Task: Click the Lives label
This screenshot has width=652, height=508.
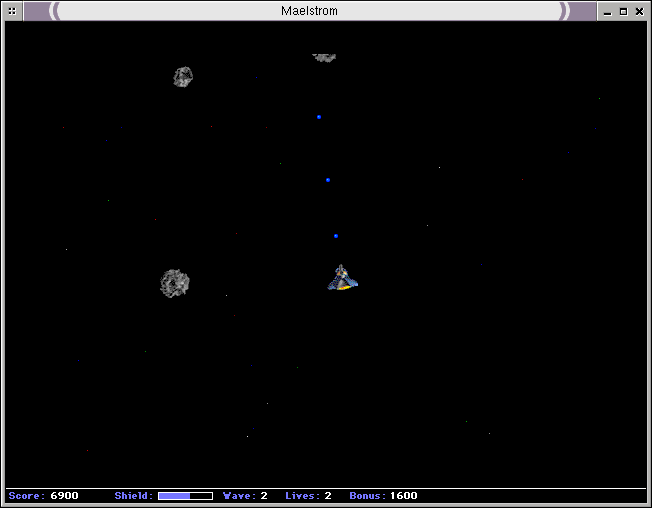Action: (302, 496)
